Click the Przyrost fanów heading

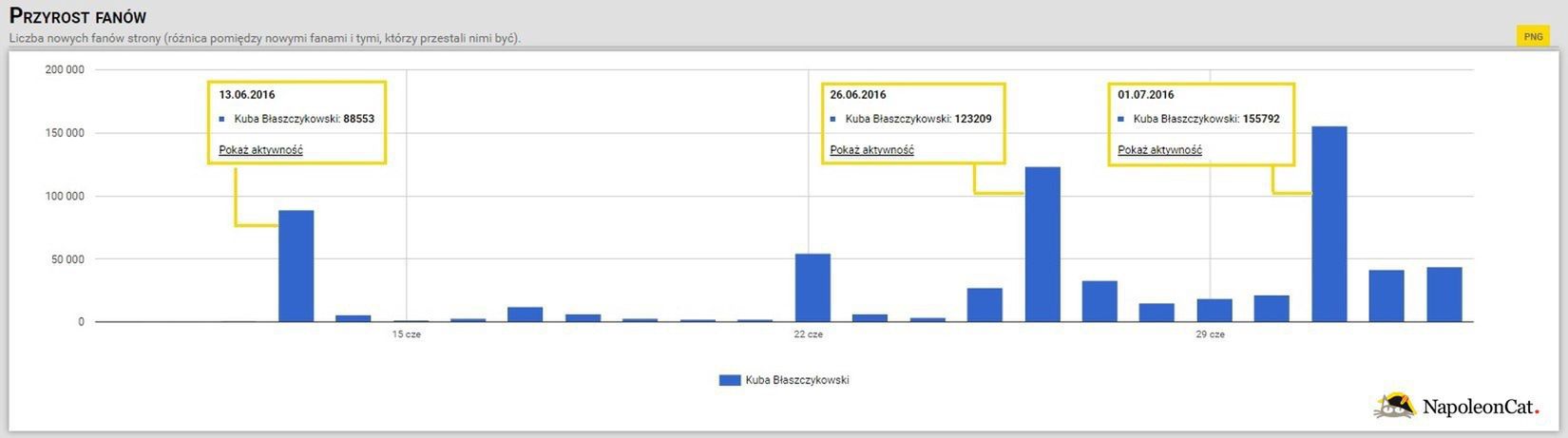point(78,17)
